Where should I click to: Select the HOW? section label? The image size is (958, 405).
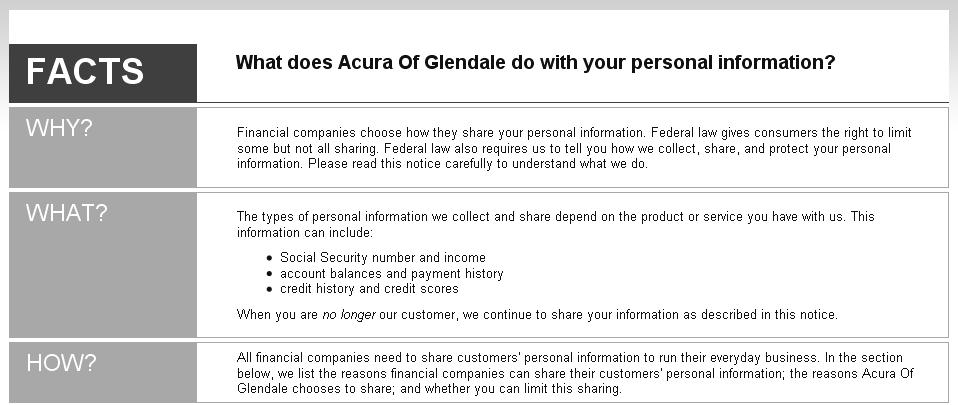[61, 363]
